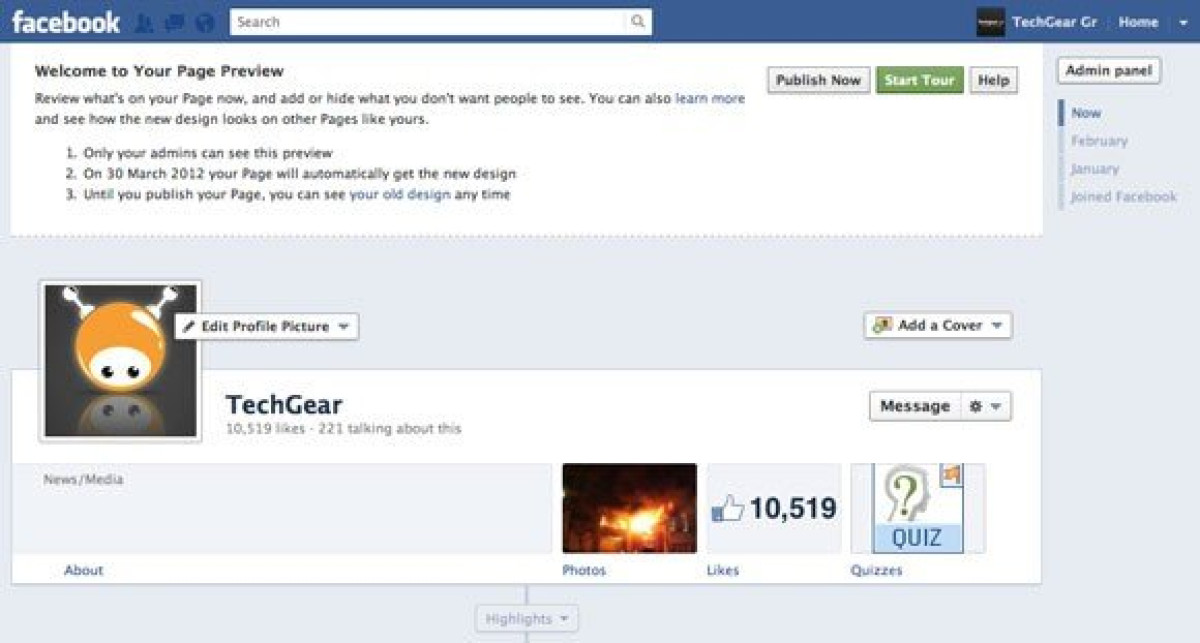Jump to February in the timeline

pos(1099,141)
